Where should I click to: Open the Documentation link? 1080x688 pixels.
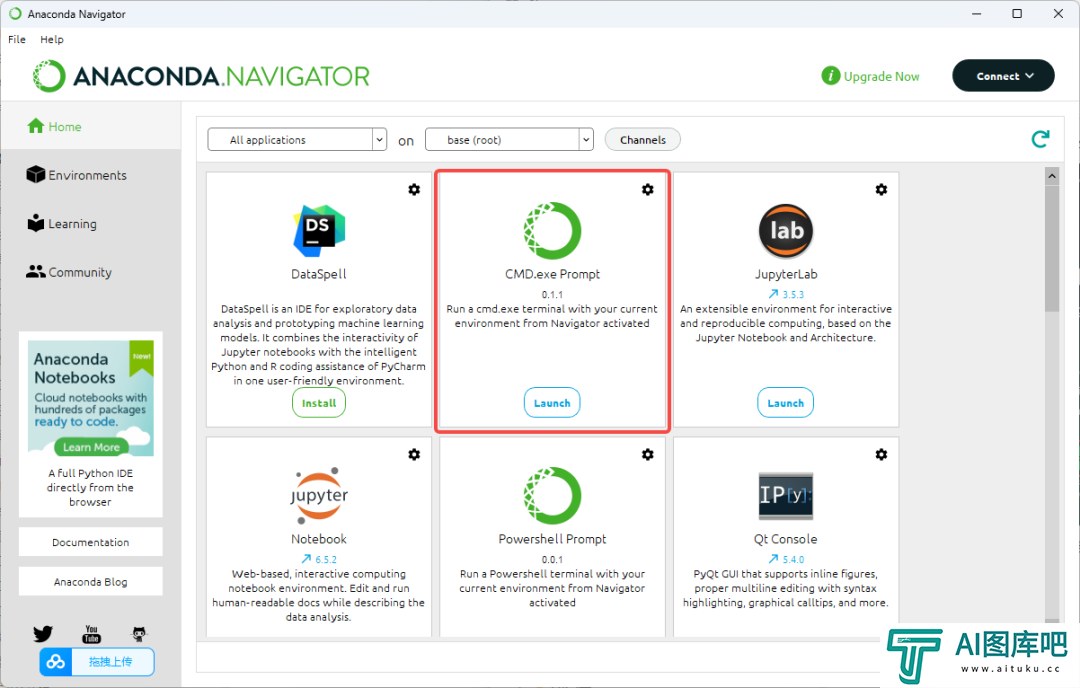[x=91, y=542]
